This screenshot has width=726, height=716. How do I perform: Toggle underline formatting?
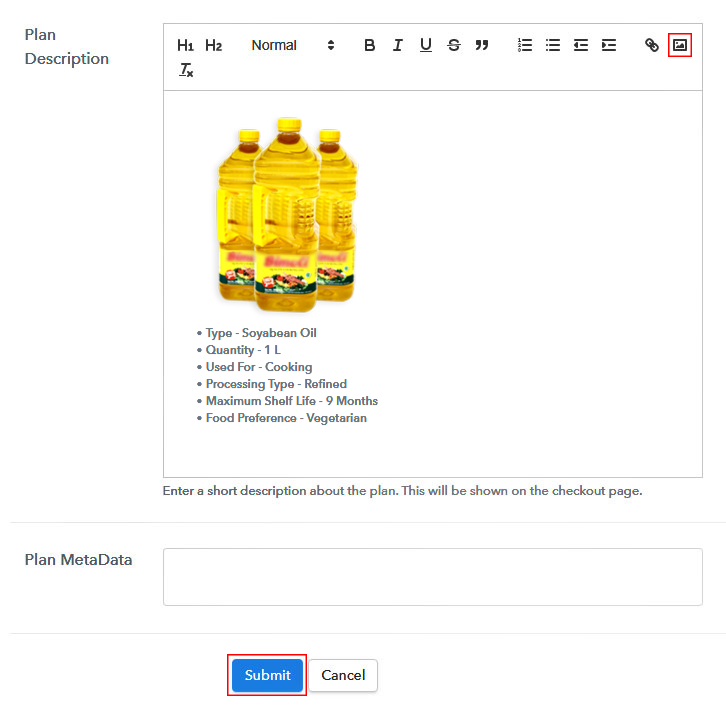click(426, 45)
